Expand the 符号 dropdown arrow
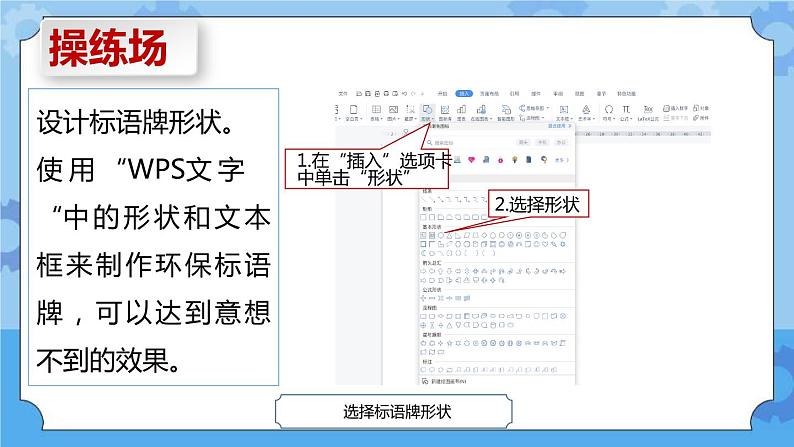The width and height of the screenshot is (794, 447). coord(614,118)
